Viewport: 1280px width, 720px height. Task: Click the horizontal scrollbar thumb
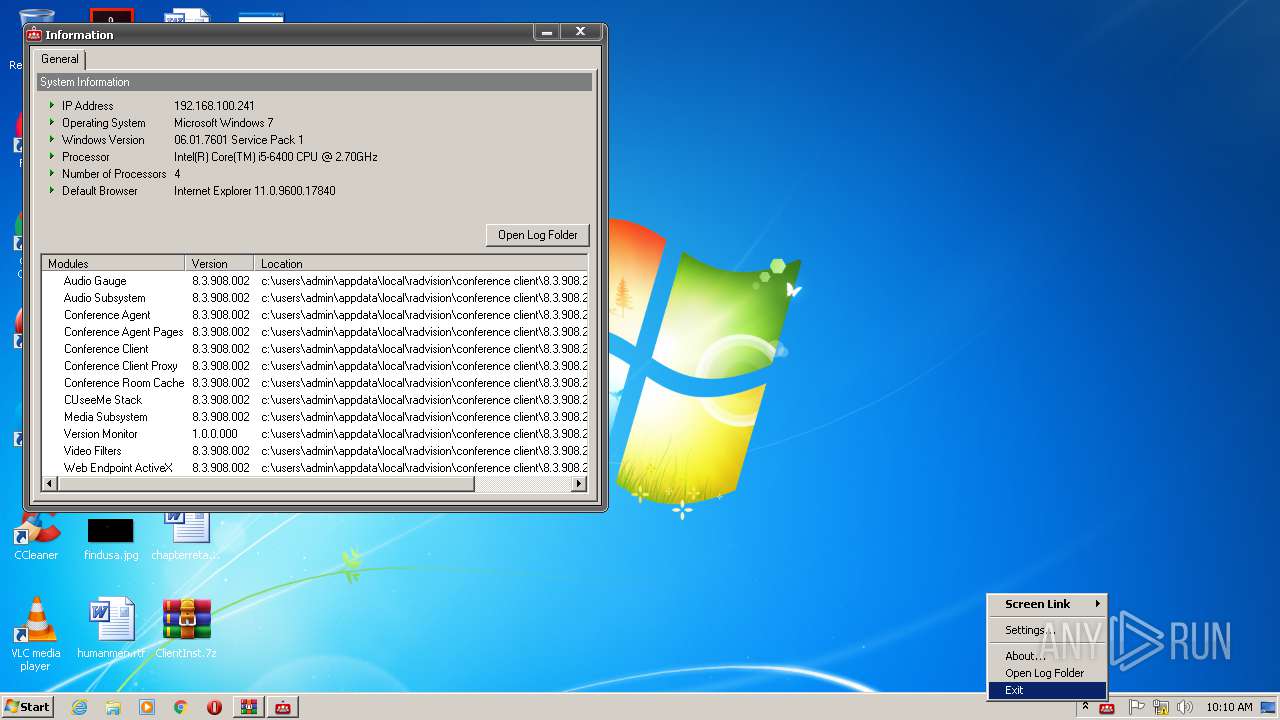click(x=266, y=484)
